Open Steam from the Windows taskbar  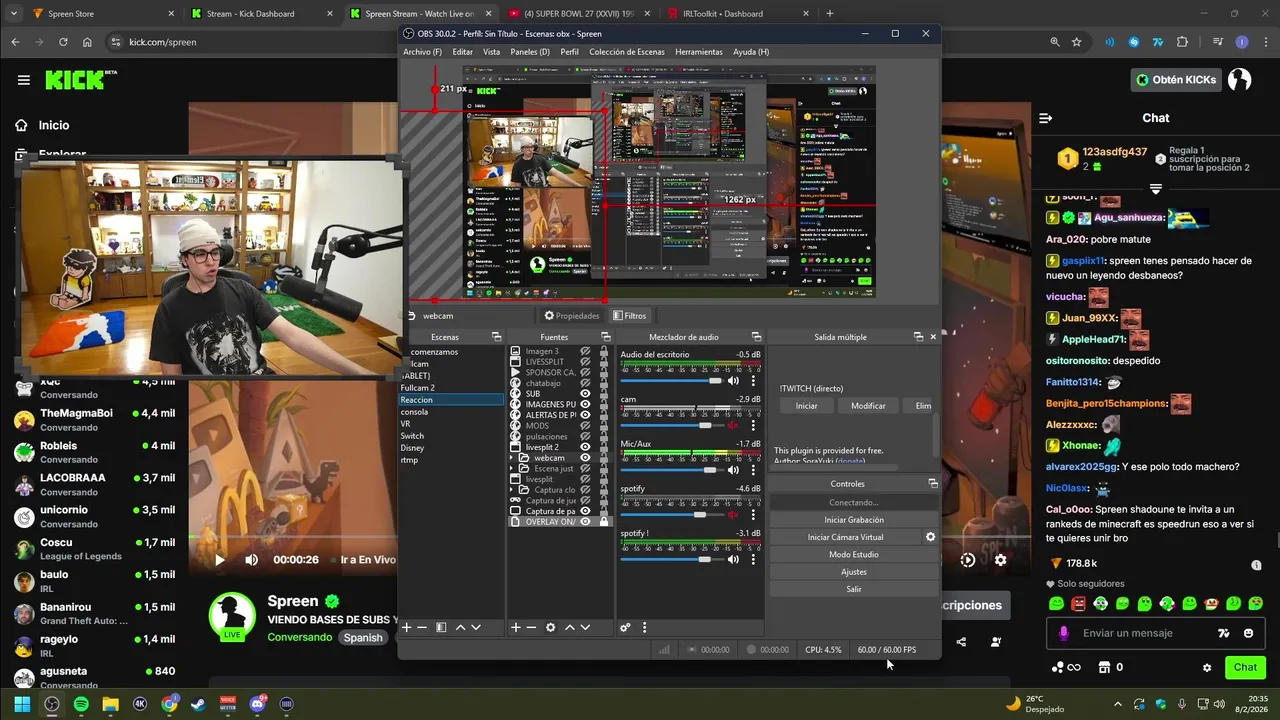(198, 704)
